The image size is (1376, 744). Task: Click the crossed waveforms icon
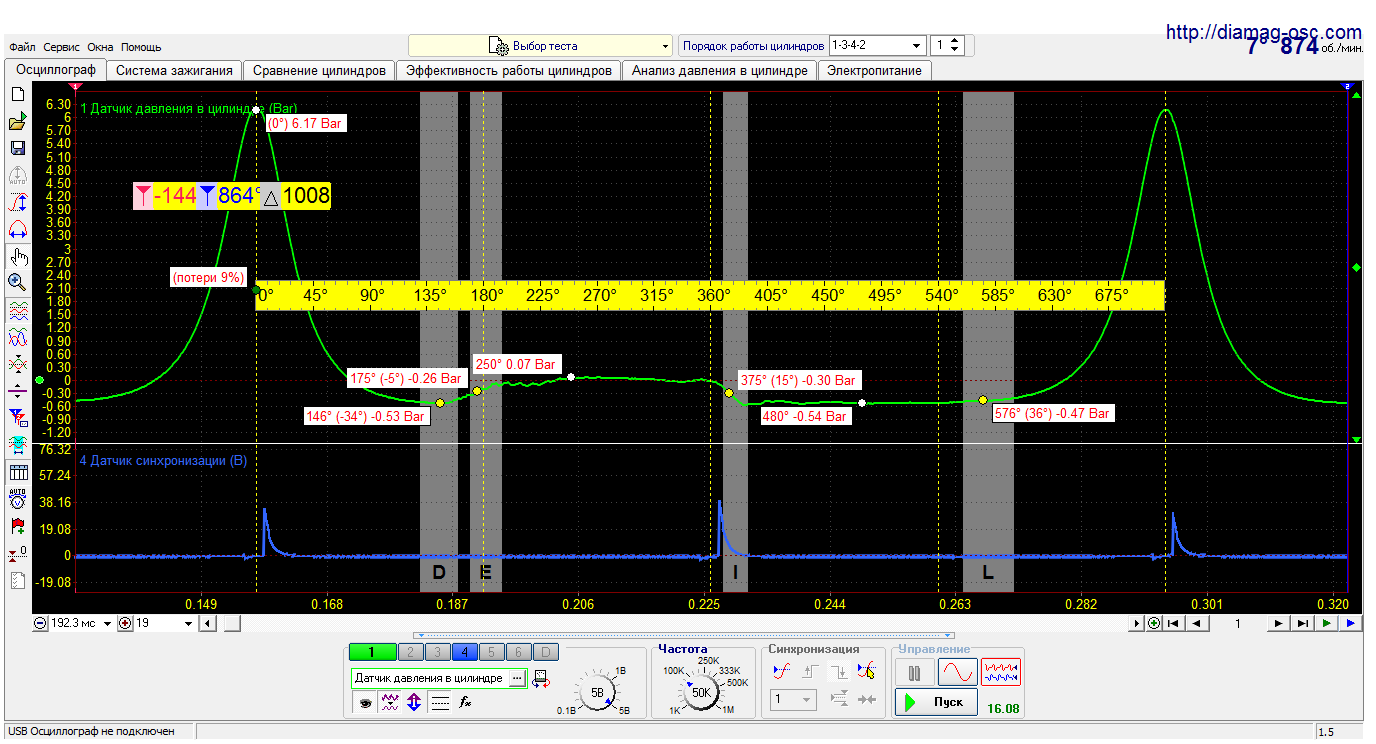[17, 363]
